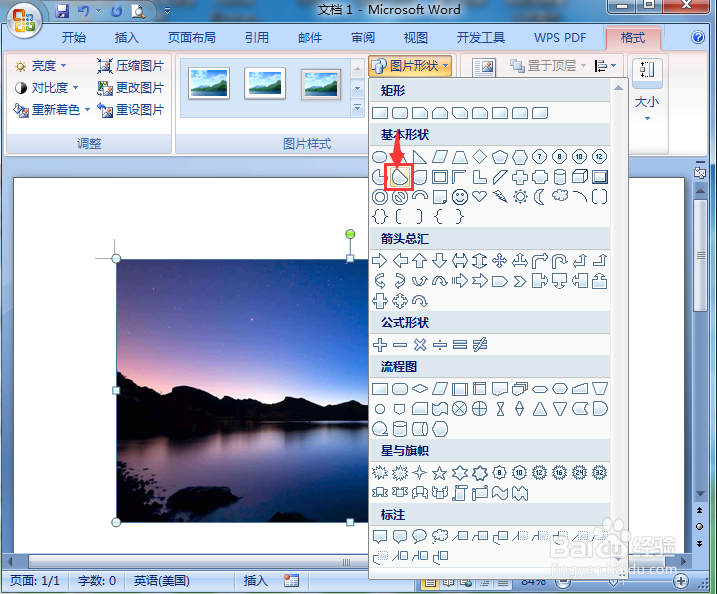Expand the 对比度 contrast menu
This screenshot has height=594, width=717.
click(46, 87)
